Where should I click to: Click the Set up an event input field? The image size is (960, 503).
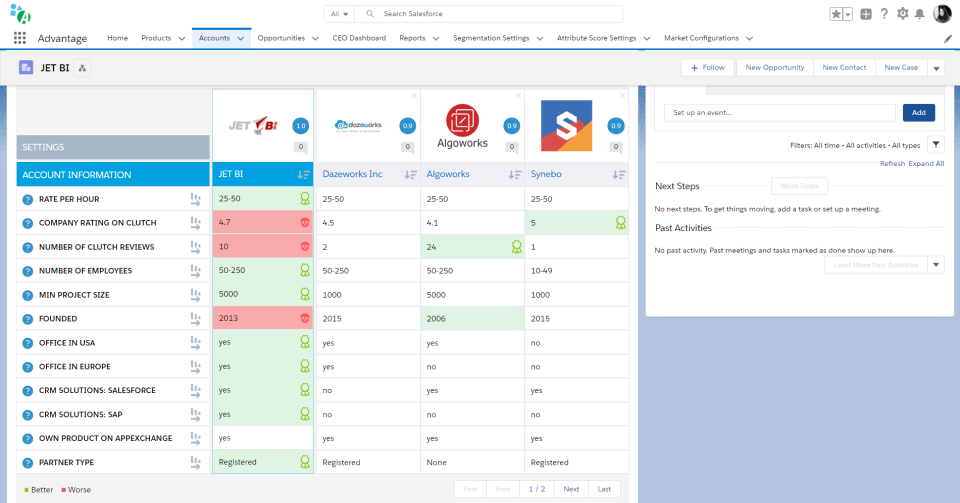click(x=780, y=113)
